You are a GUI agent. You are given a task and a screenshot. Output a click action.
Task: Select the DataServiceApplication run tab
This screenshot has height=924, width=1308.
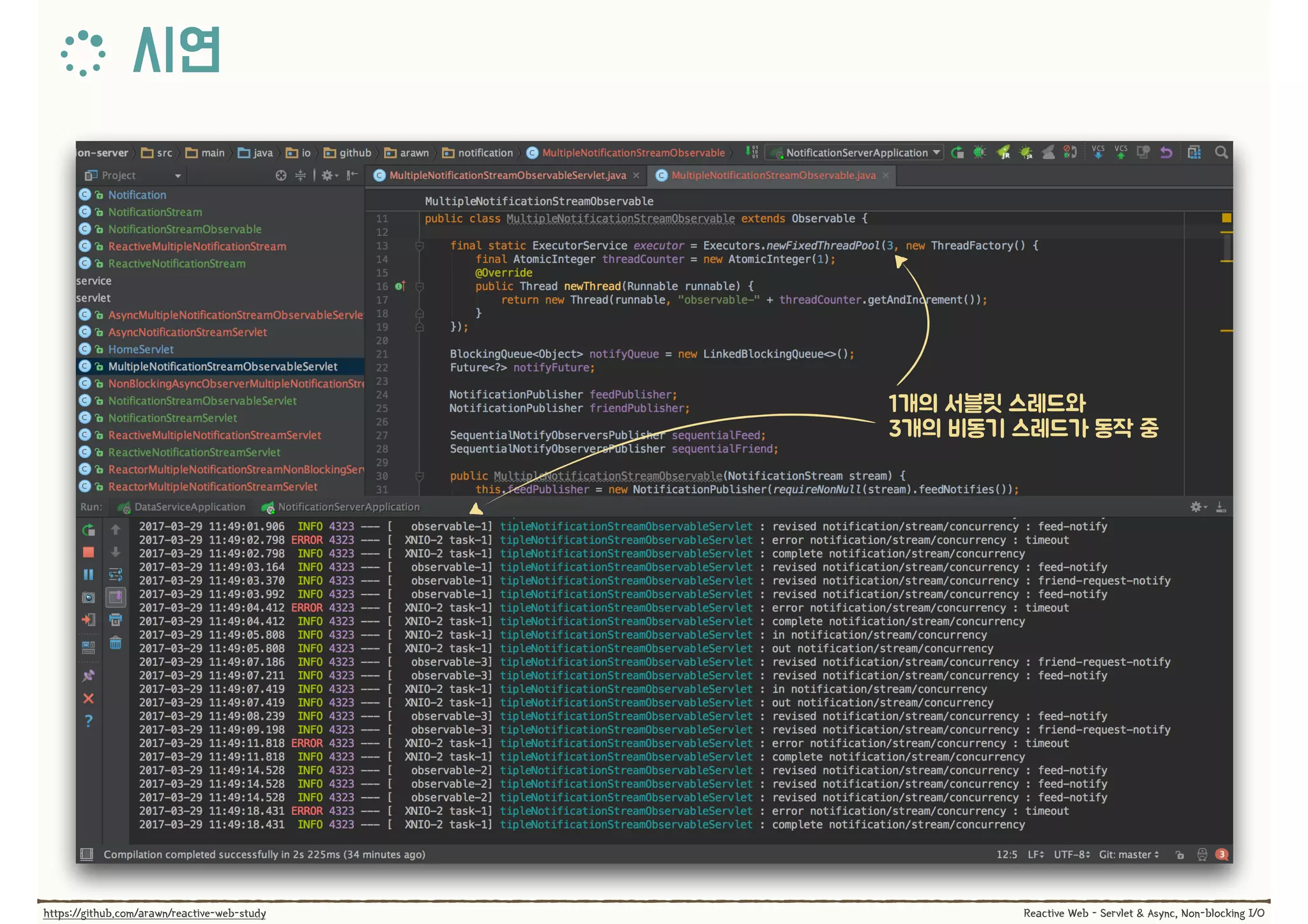point(189,507)
